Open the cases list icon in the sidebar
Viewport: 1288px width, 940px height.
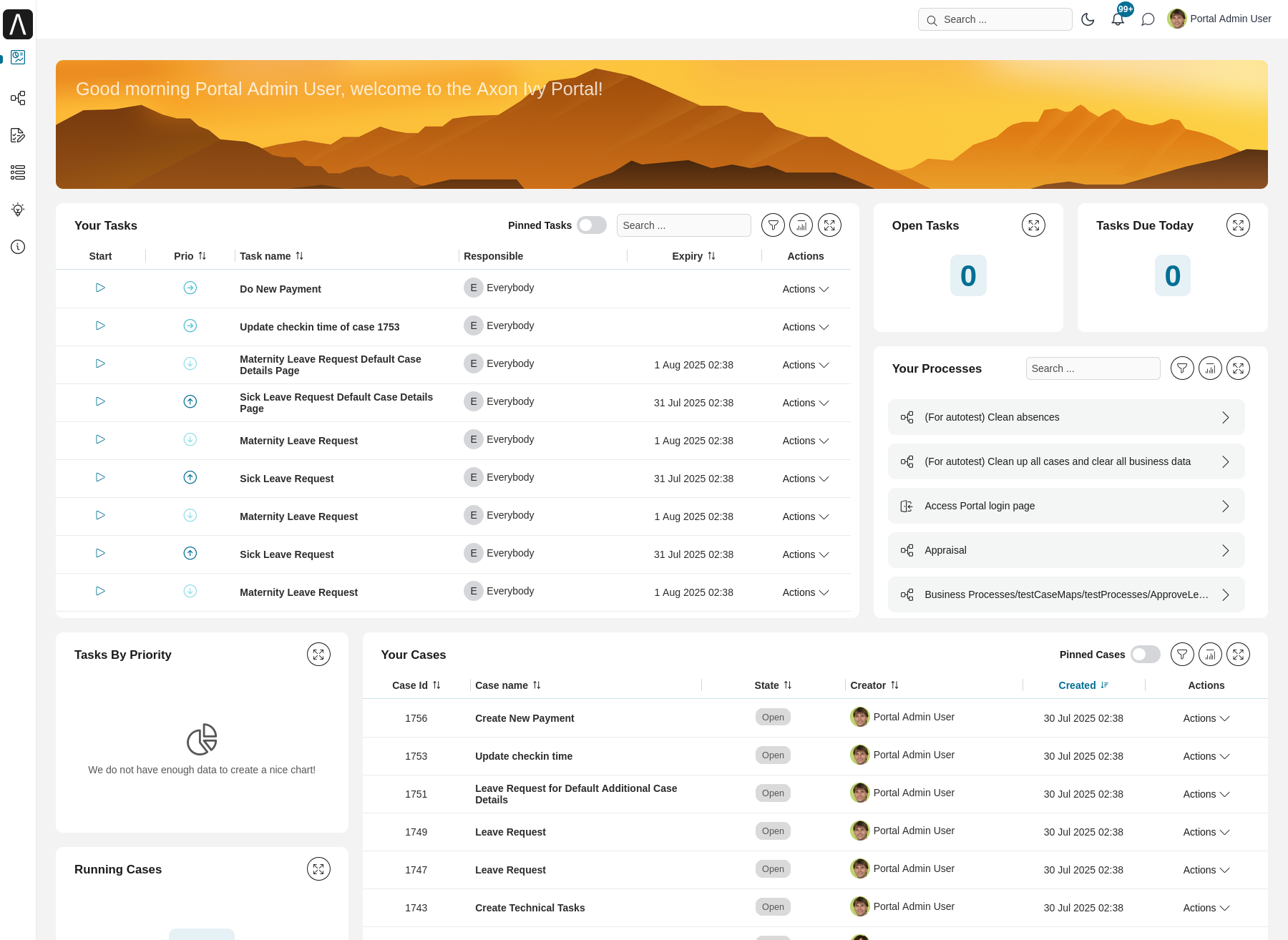click(x=18, y=172)
